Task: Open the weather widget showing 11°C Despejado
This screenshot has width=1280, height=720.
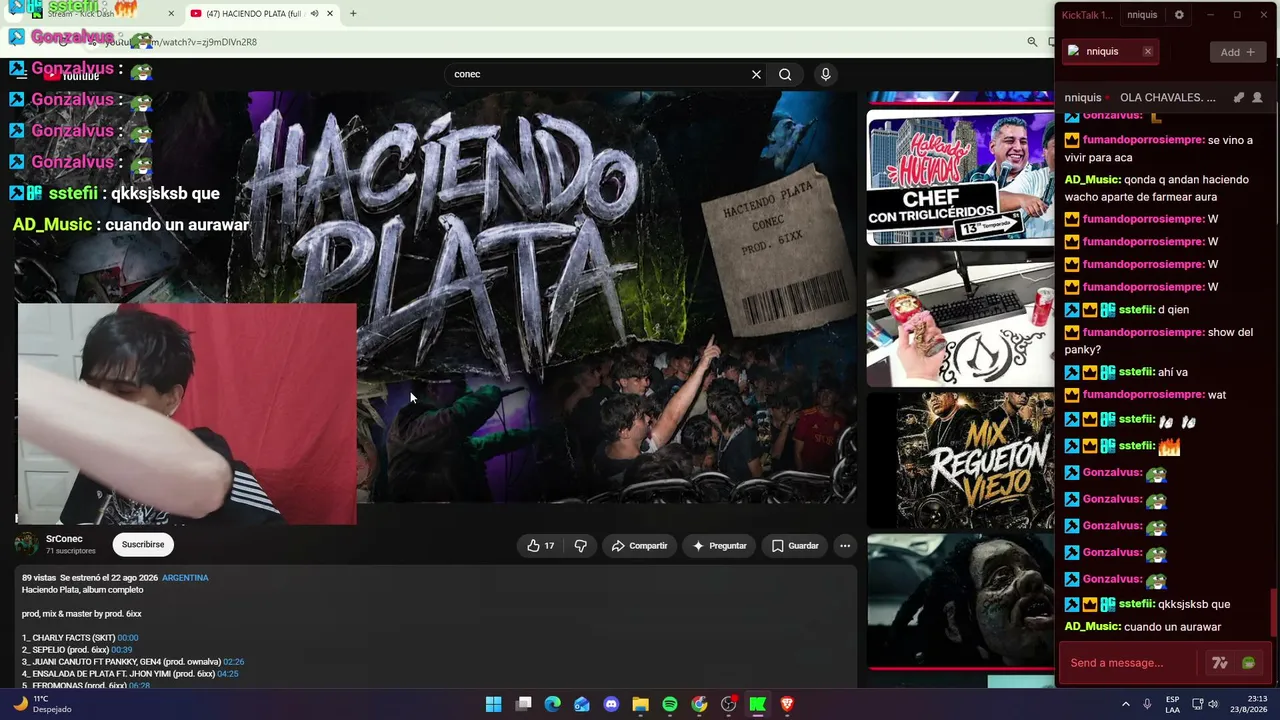Action: coord(42,704)
